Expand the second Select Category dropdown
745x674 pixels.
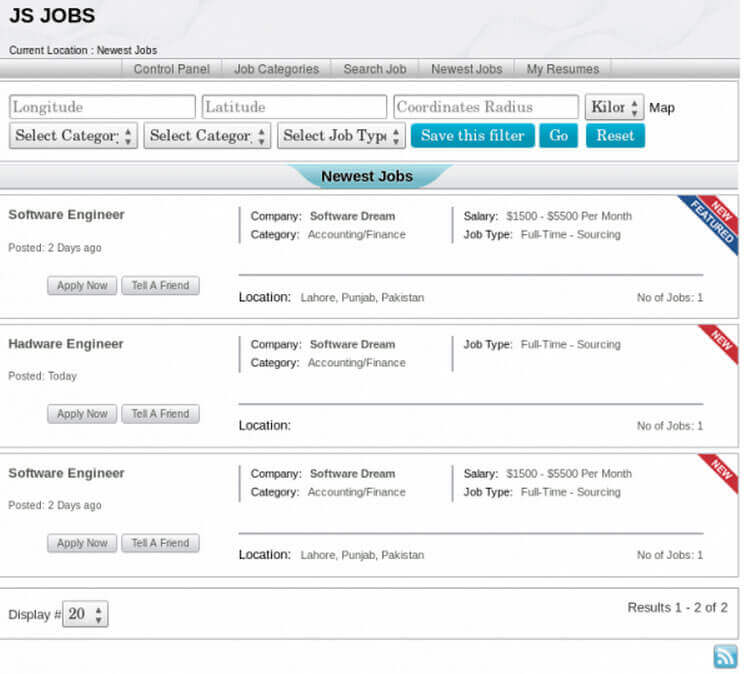[207, 136]
